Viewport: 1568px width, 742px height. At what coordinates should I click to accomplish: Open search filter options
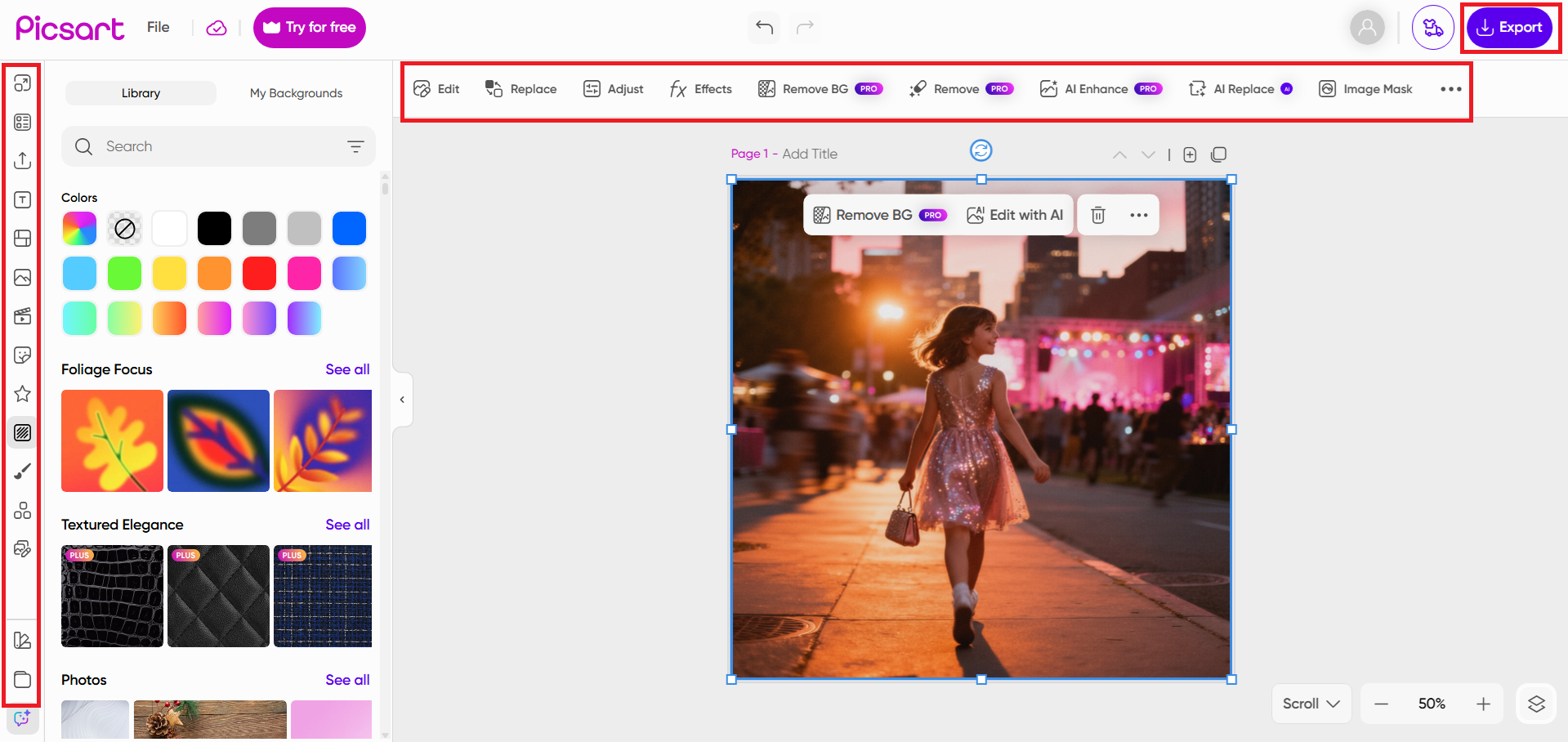pos(355,147)
